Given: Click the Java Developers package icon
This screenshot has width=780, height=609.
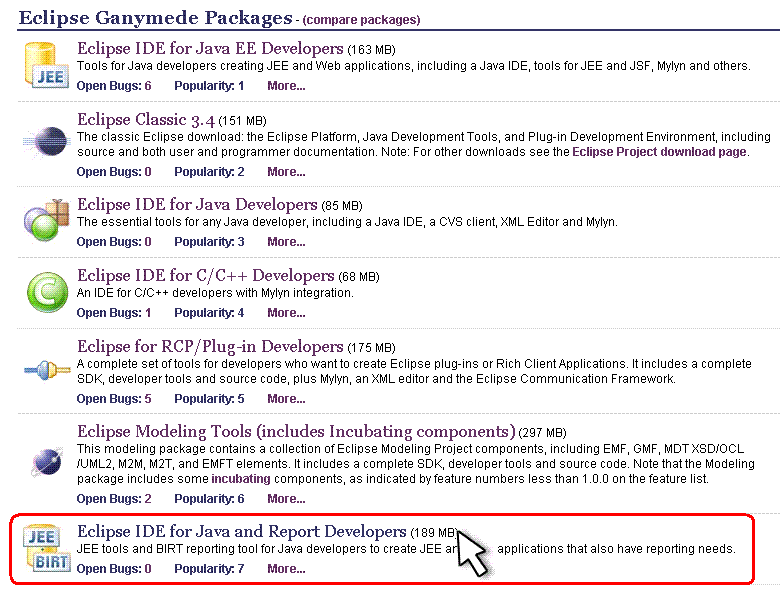Looking at the screenshot, I should click(x=46, y=220).
